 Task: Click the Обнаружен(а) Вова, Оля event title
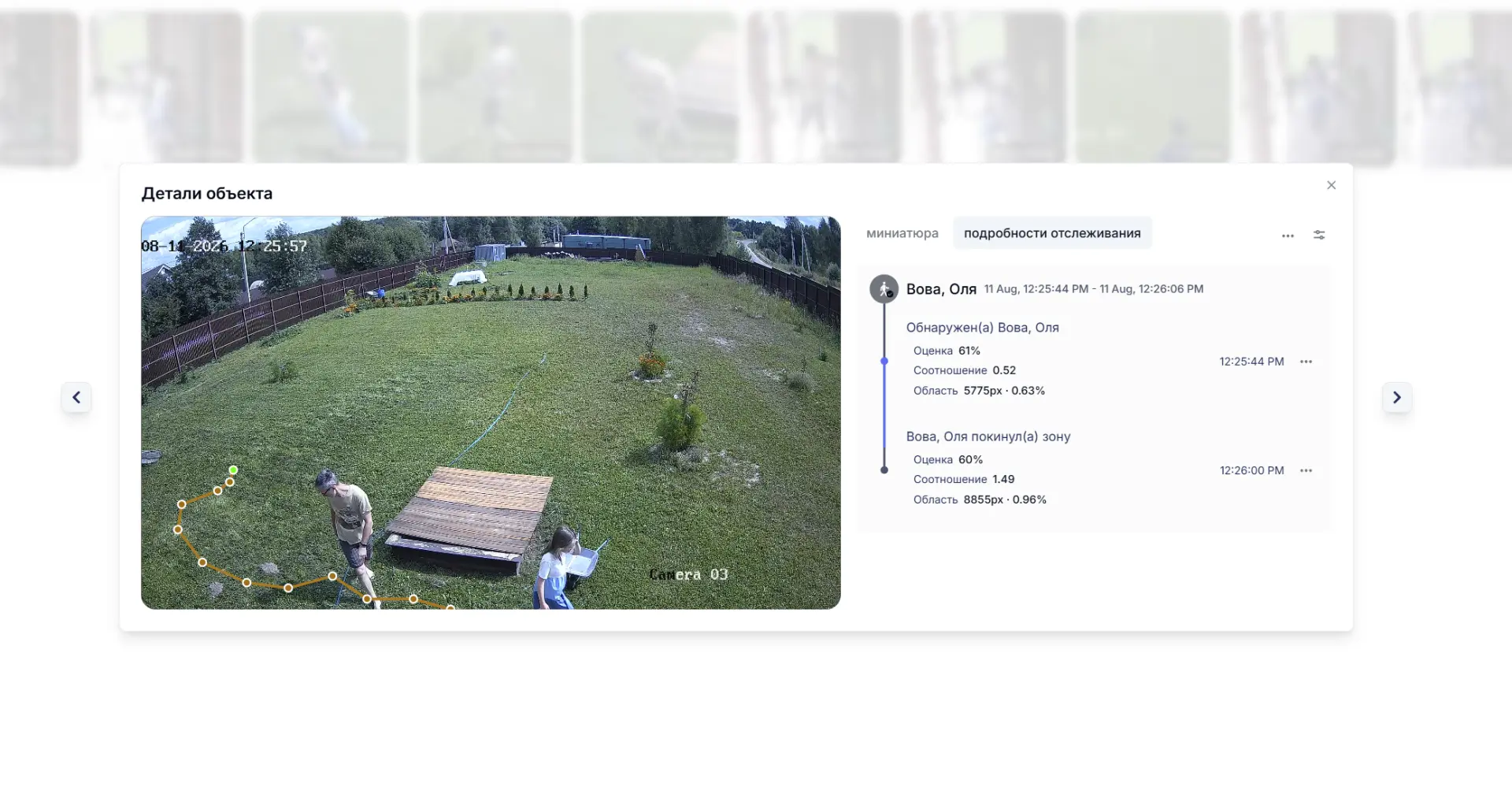pyautogui.click(x=982, y=328)
